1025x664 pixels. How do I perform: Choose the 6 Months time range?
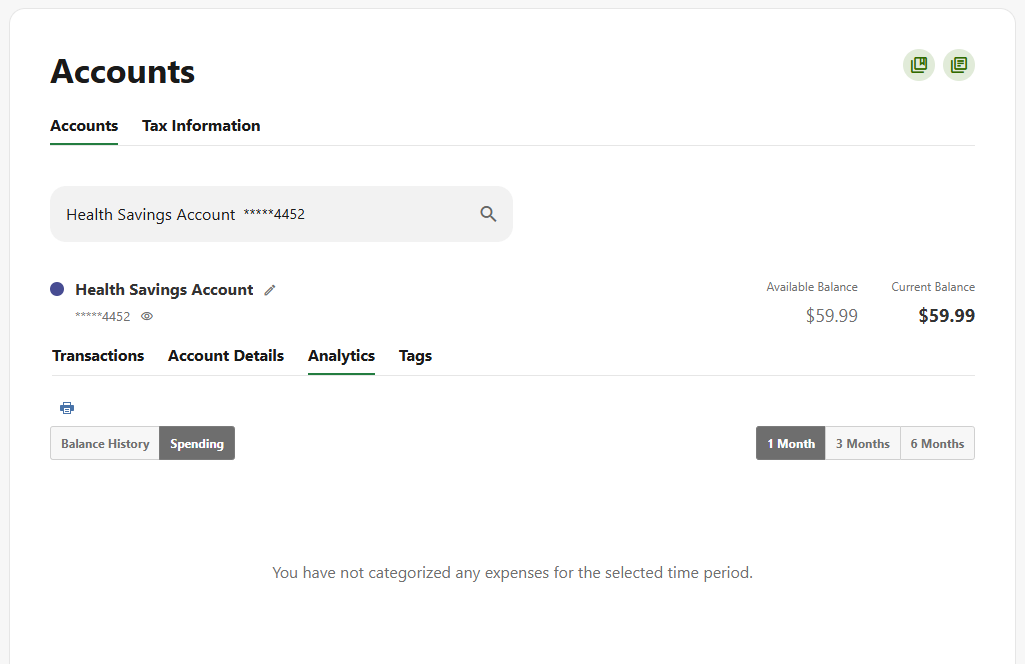tap(937, 443)
